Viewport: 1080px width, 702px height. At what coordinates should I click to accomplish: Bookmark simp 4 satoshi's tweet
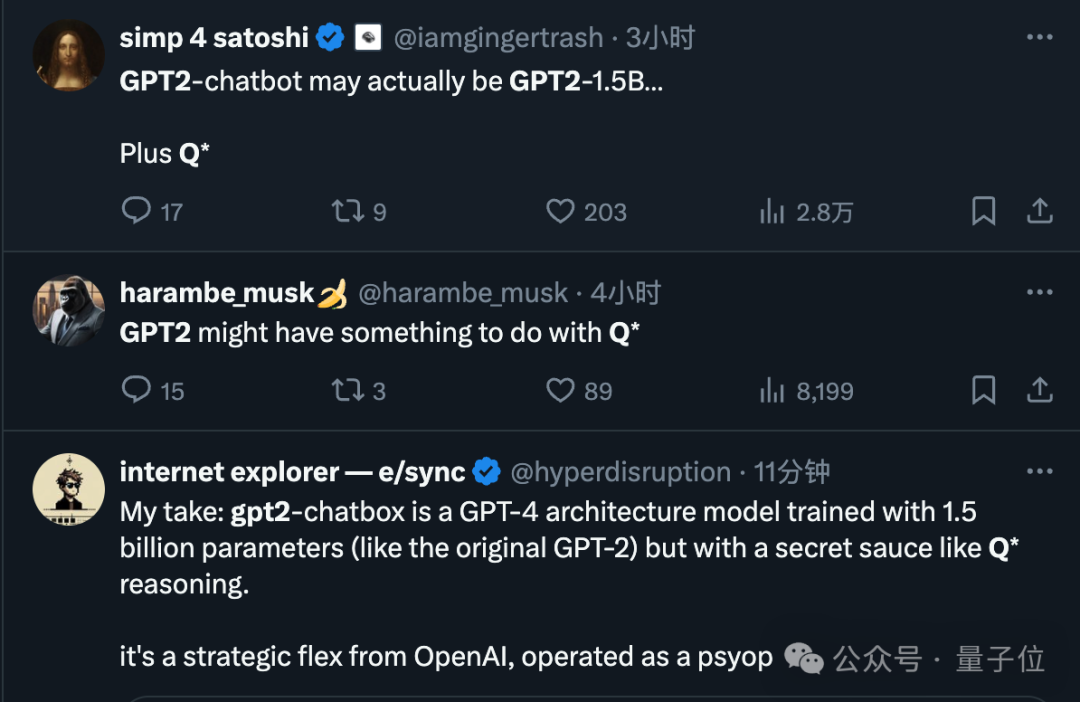984,211
